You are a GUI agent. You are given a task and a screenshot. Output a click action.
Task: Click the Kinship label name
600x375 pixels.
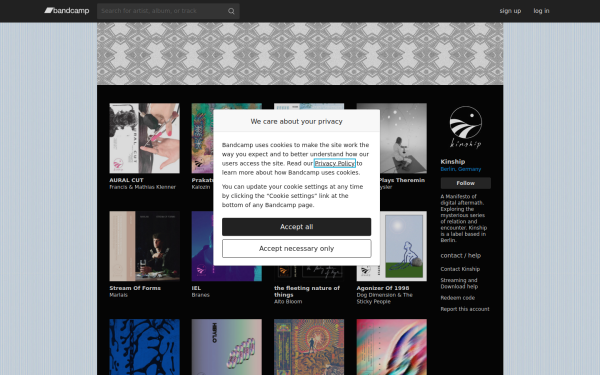(x=453, y=162)
